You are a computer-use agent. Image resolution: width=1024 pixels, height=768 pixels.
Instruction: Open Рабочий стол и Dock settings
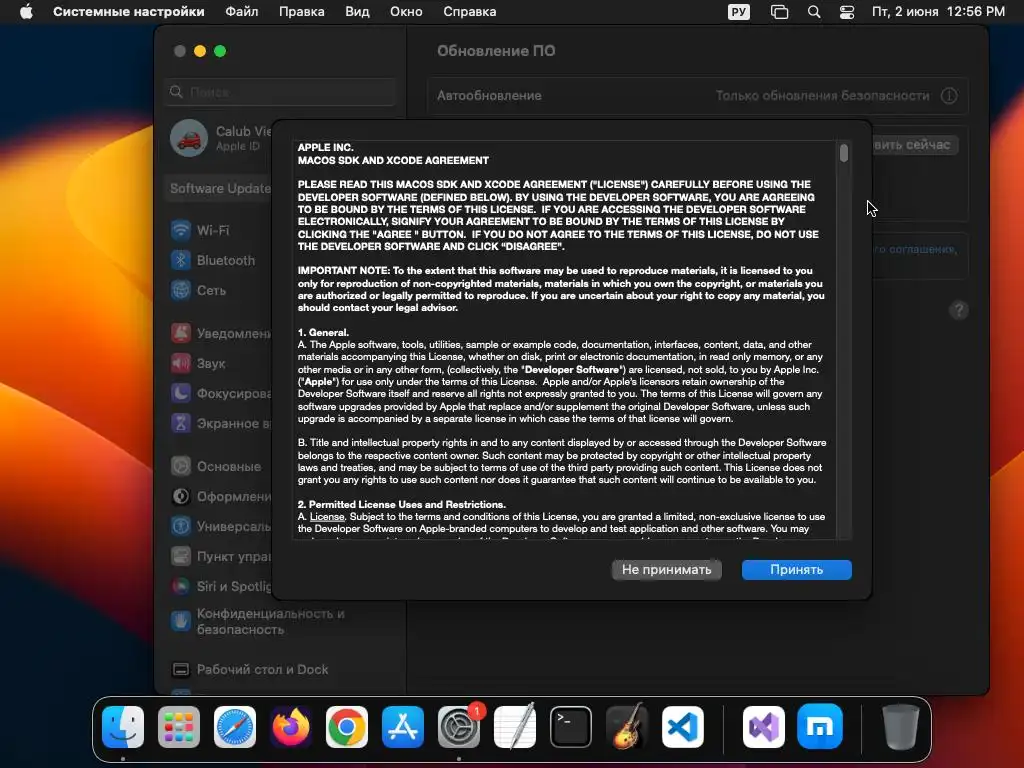(x=250, y=669)
